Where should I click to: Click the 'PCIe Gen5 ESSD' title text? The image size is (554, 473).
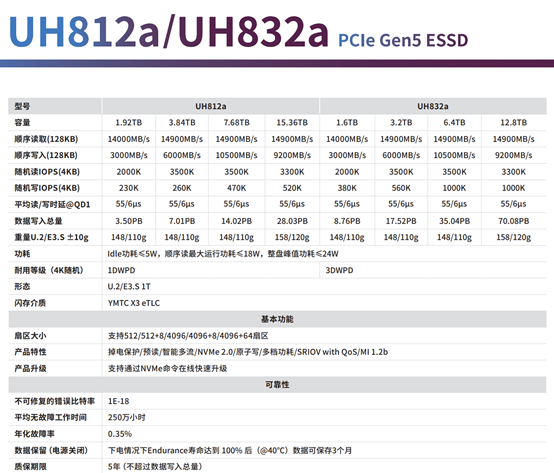pyautogui.click(x=403, y=41)
